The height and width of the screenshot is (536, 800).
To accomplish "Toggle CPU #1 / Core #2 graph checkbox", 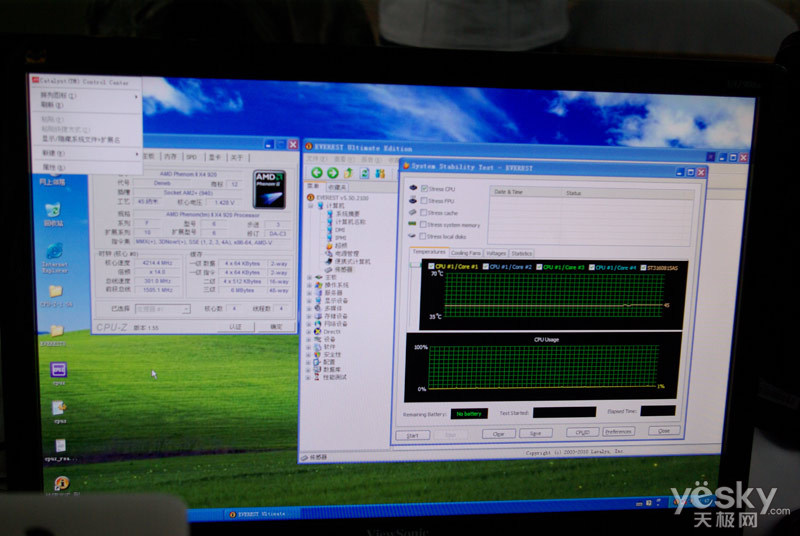I will (486, 266).
